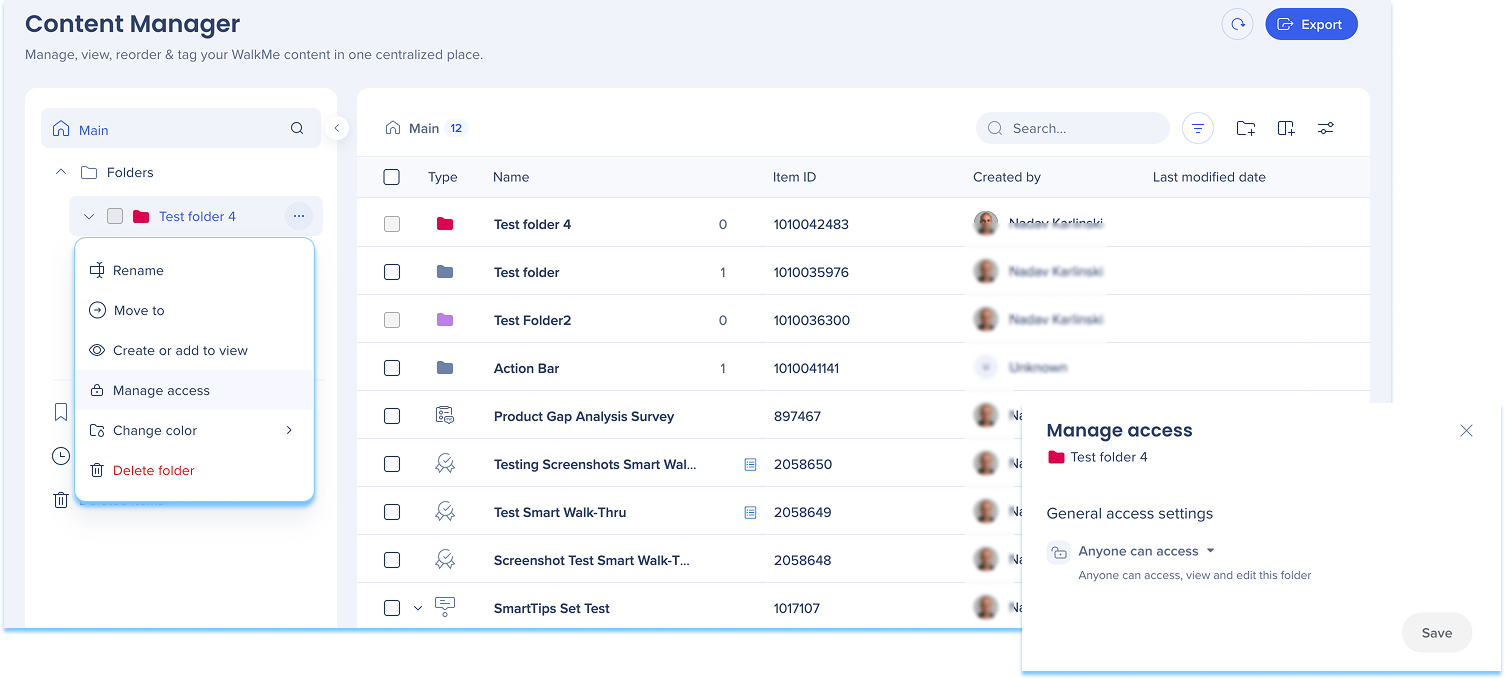Screen dimensions: 1505x679
Task: Open the three-dot menu for Test folder 4
Action: 298,216
